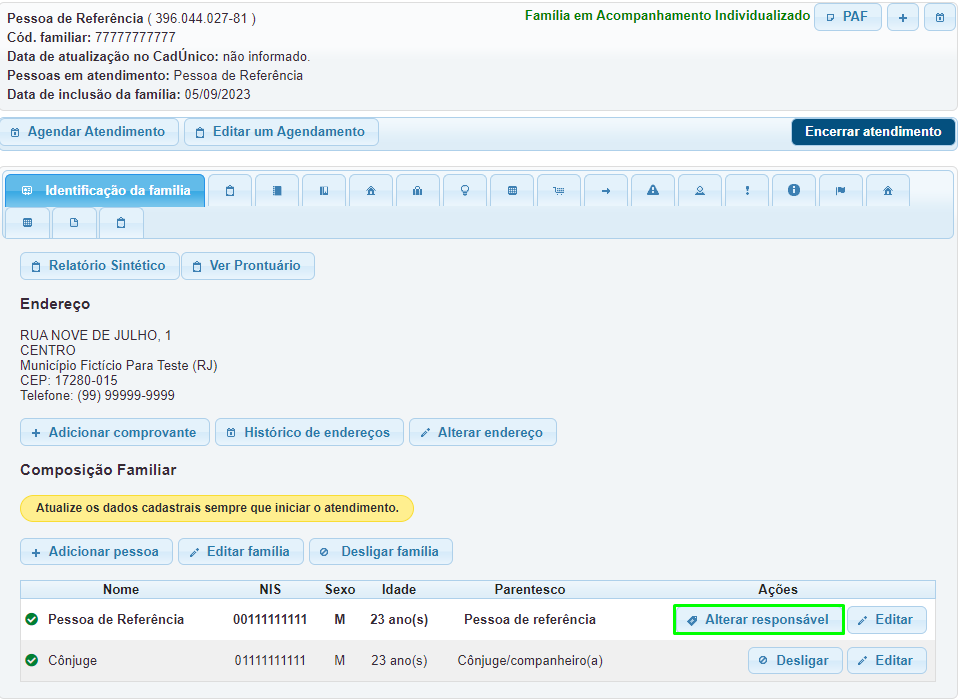The width and height of the screenshot is (960, 699).
Task: Click Ver Prontuário button
Action: pyautogui.click(x=248, y=266)
